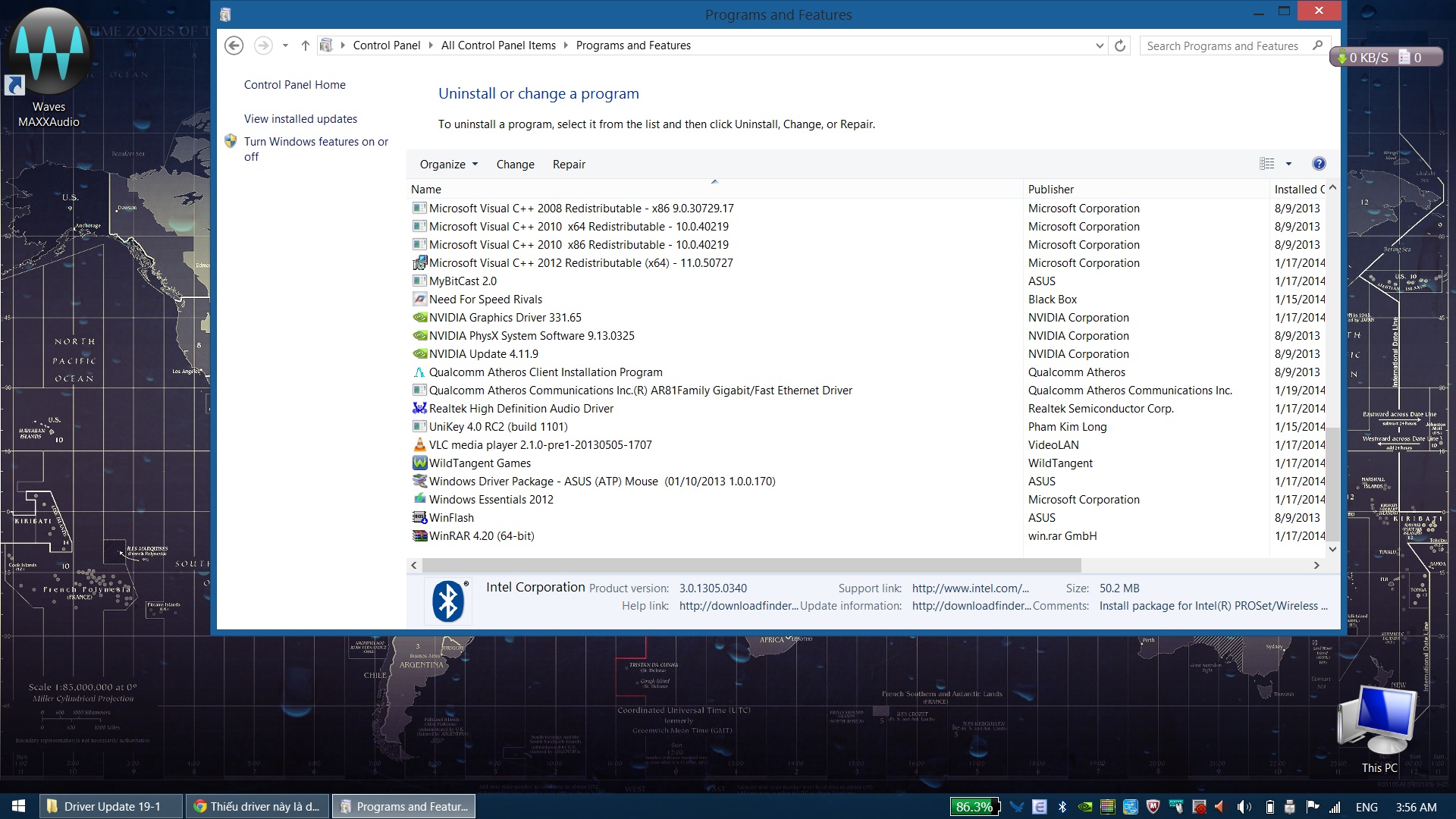Change the list view layout icon
The image size is (1456, 819).
1267,164
